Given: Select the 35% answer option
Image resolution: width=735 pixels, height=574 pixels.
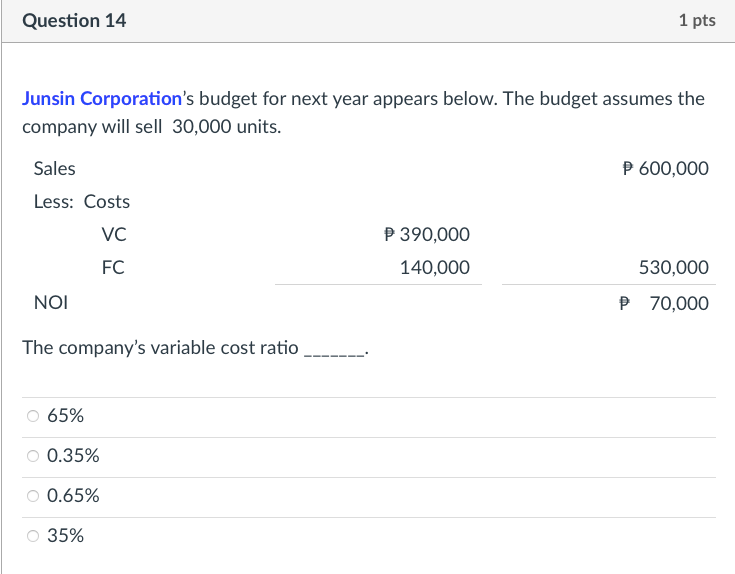Looking at the screenshot, I should pos(33,536).
